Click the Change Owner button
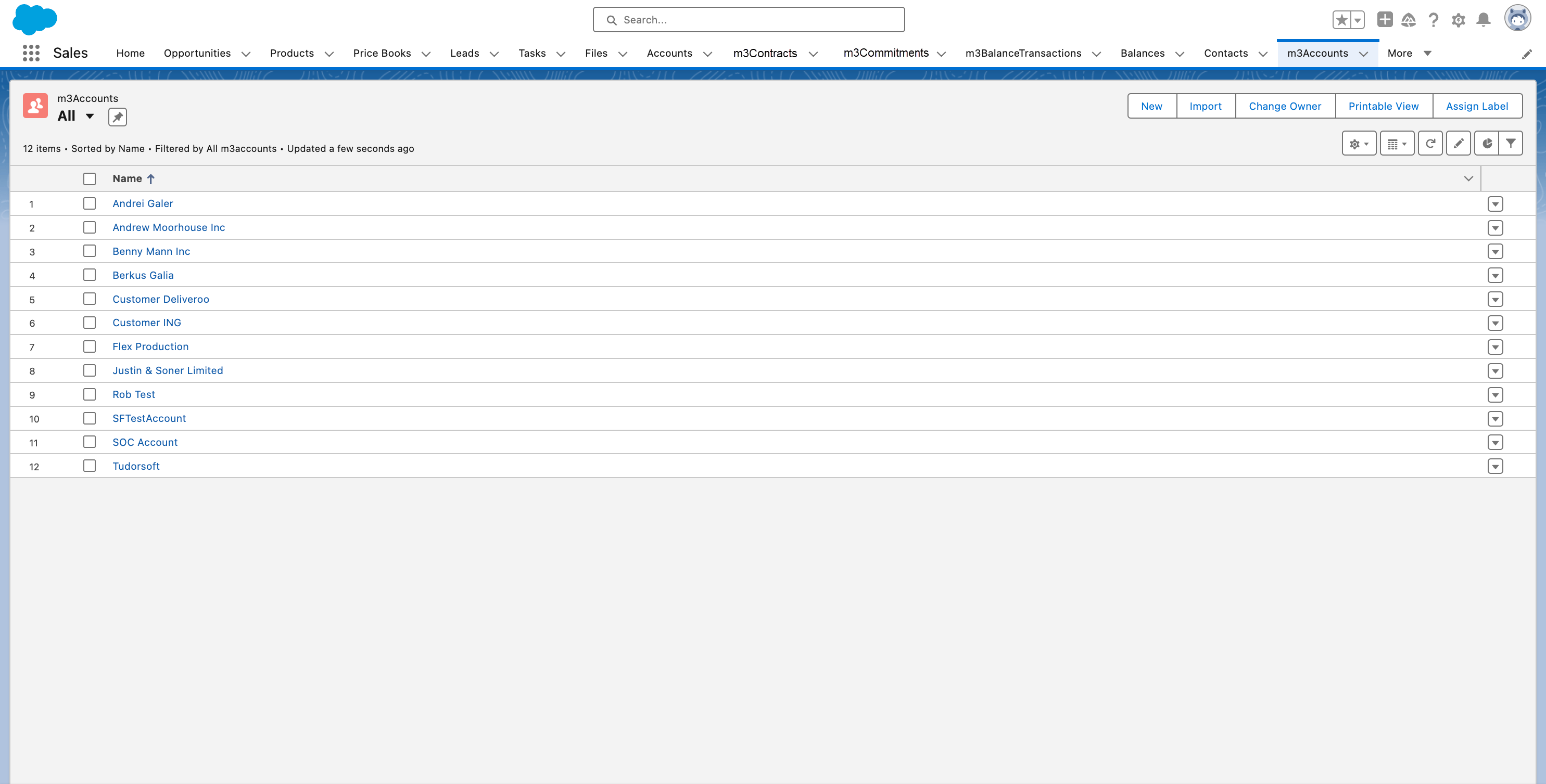The width and height of the screenshot is (1546, 784). [x=1285, y=106]
